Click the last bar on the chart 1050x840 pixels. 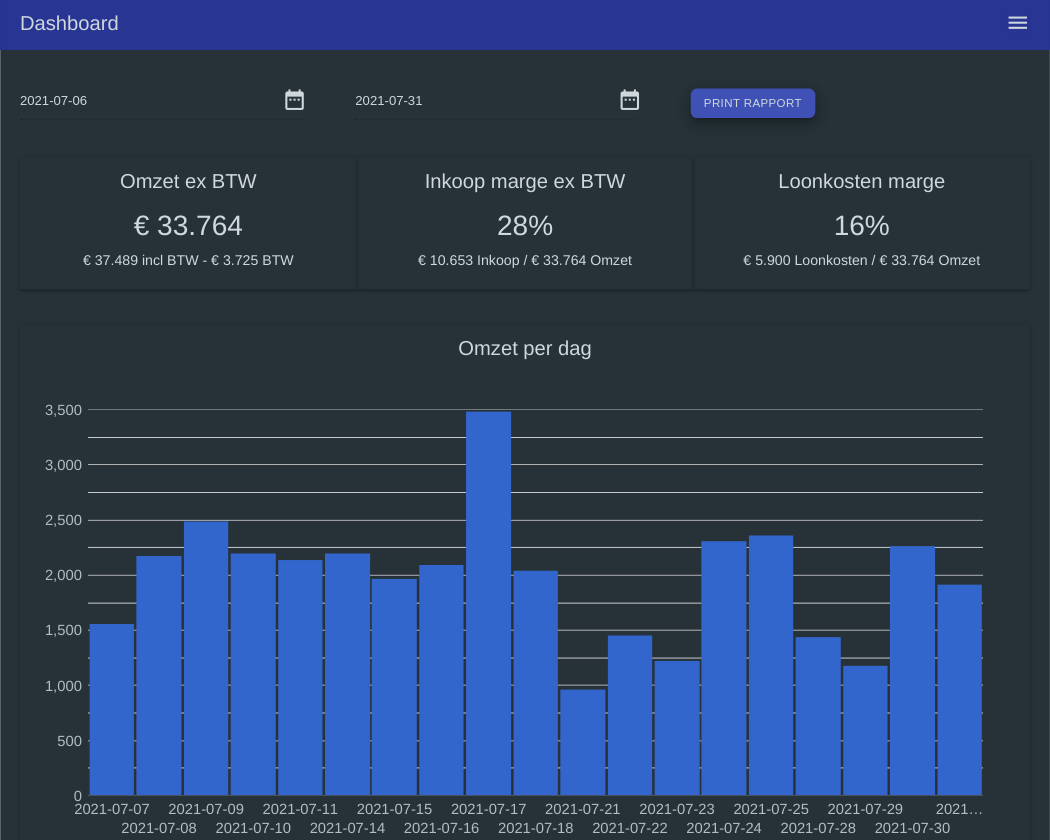tap(958, 690)
